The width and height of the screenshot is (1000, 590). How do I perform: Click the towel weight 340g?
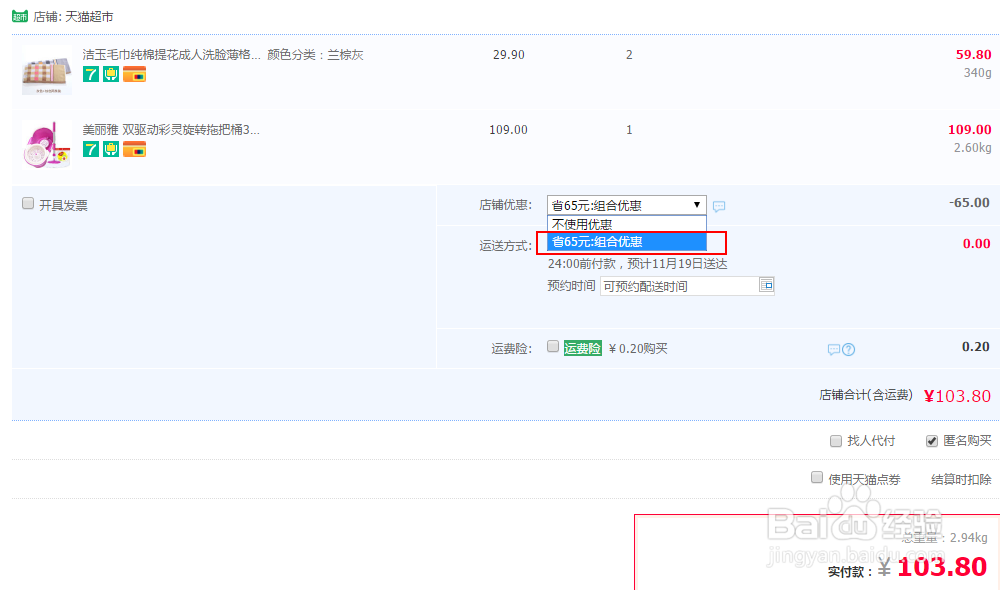click(x=978, y=73)
